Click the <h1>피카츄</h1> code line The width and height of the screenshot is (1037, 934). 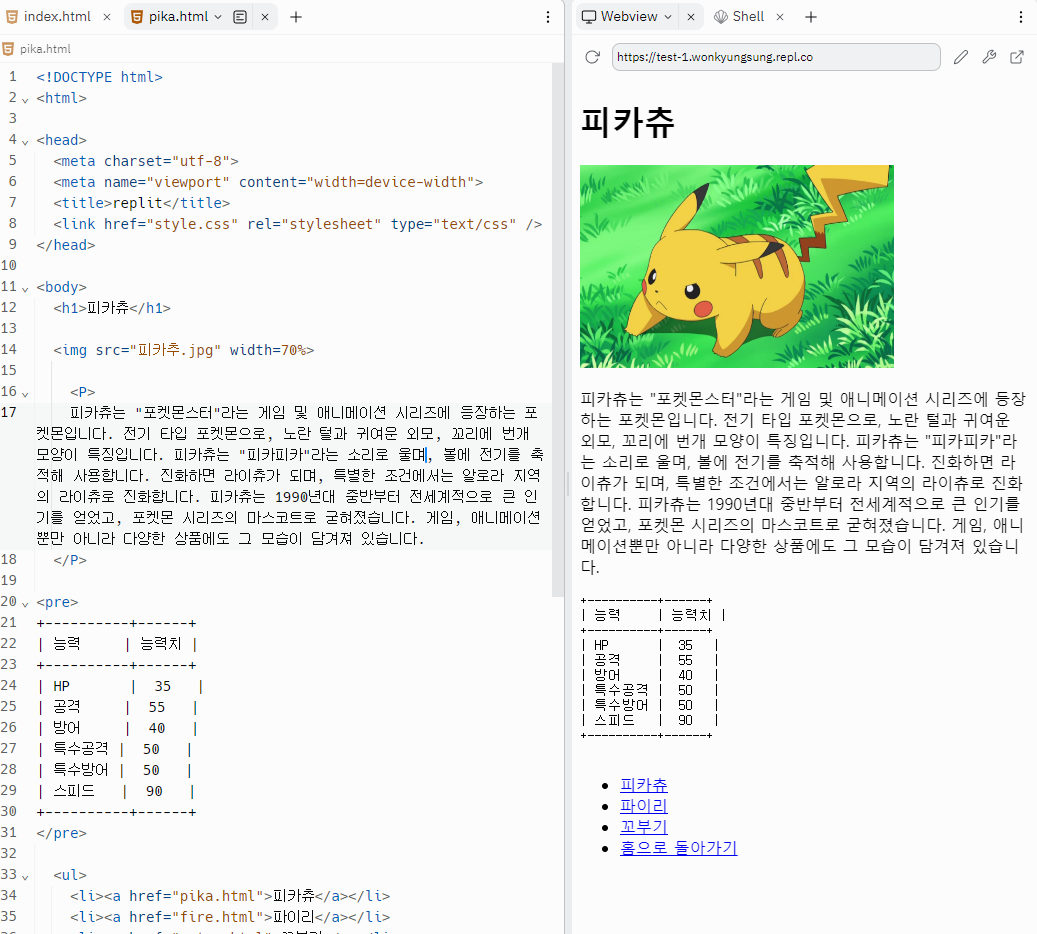pos(112,308)
